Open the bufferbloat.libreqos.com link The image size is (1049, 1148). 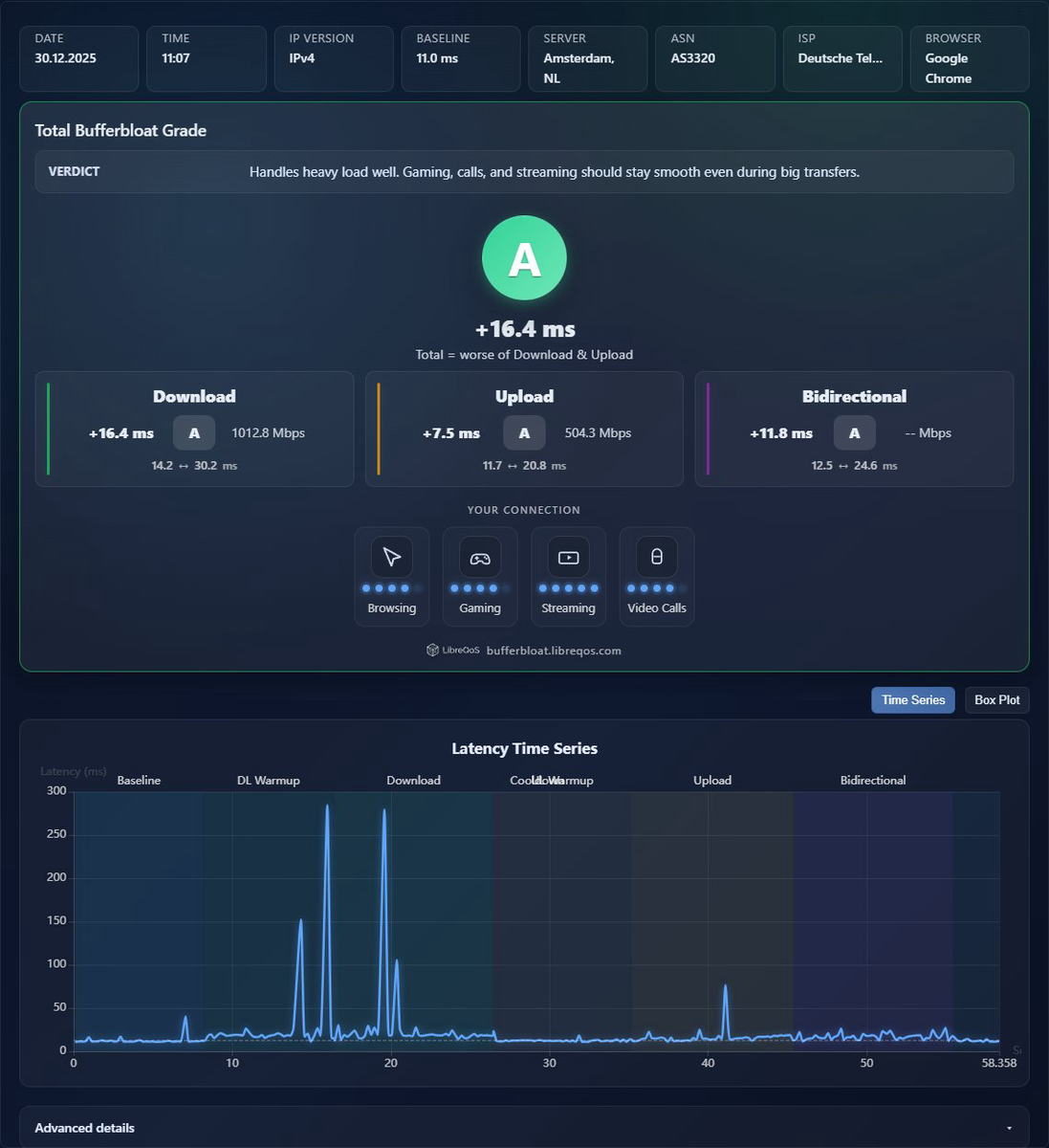554,651
